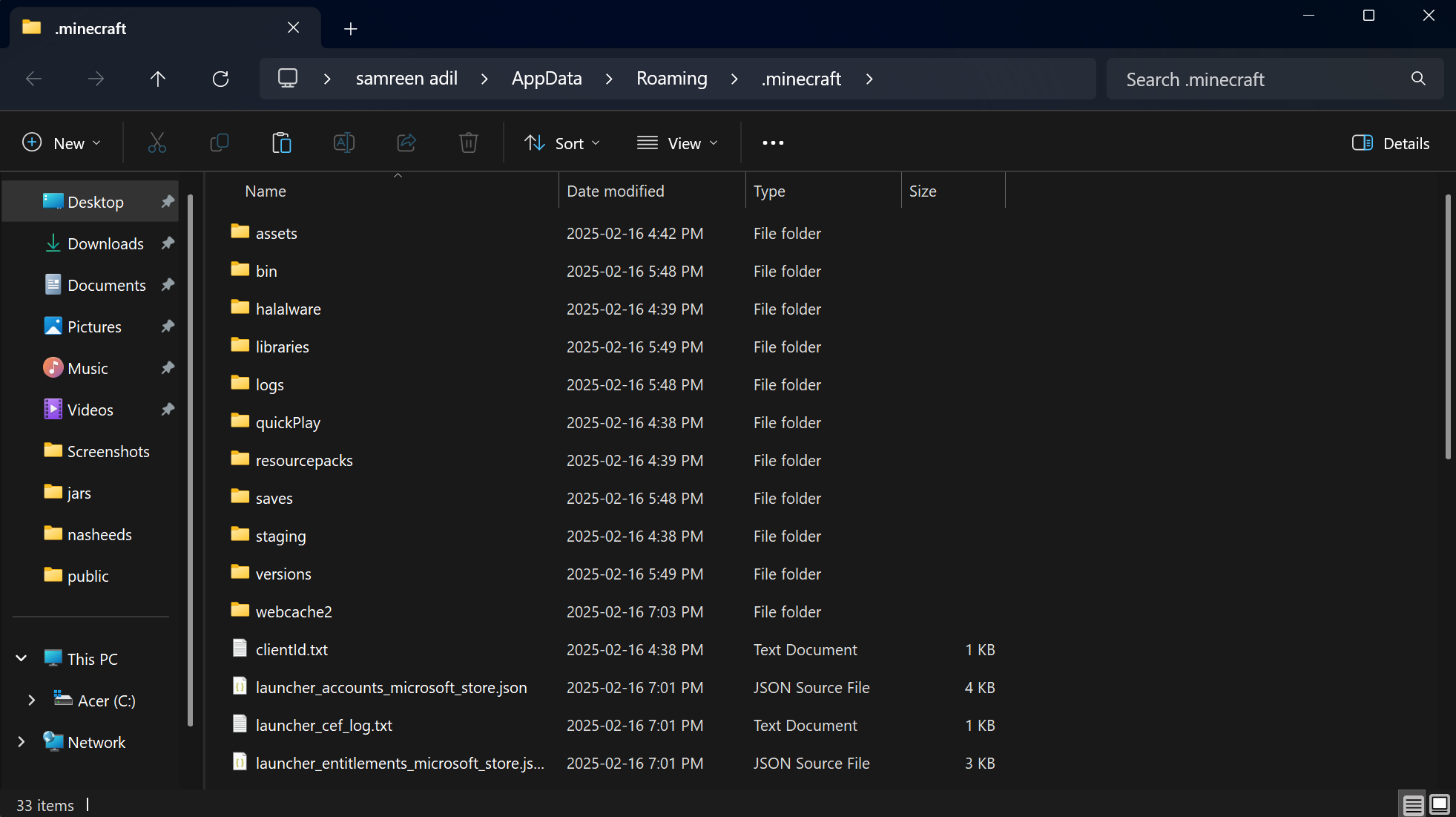
Task: Select the versions folder name
Action: [x=283, y=574]
